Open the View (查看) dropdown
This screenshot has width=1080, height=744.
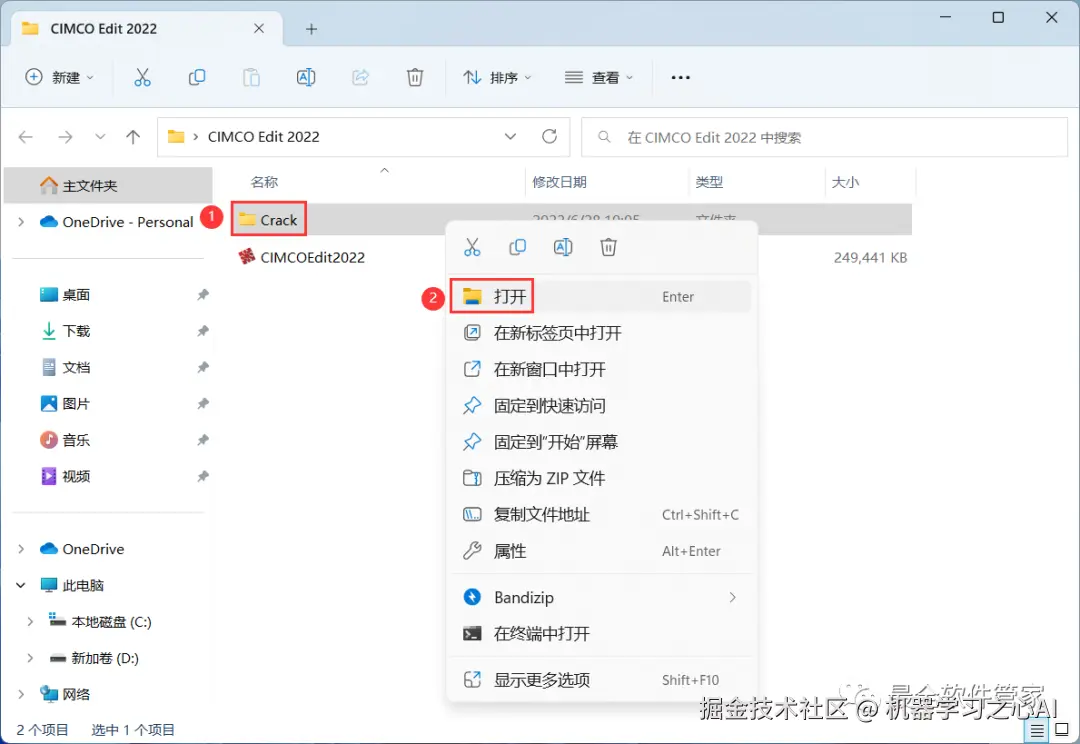point(599,77)
